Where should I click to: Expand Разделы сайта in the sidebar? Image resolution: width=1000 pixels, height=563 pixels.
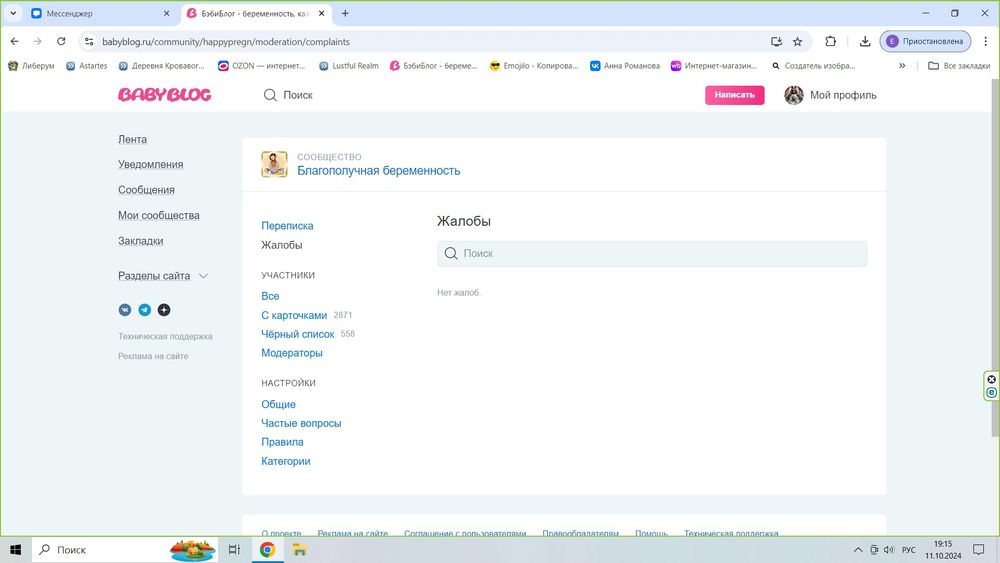coord(163,276)
